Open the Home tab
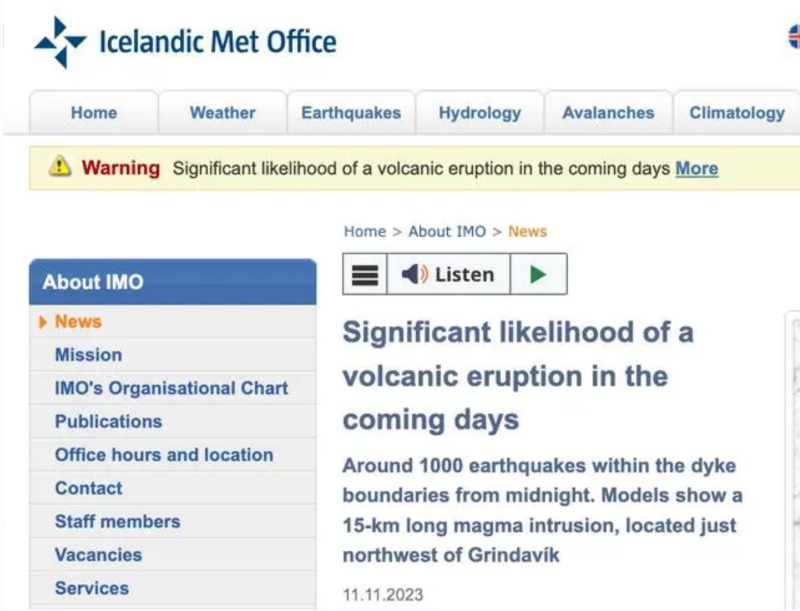The image size is (800, 611). [94, 113]
